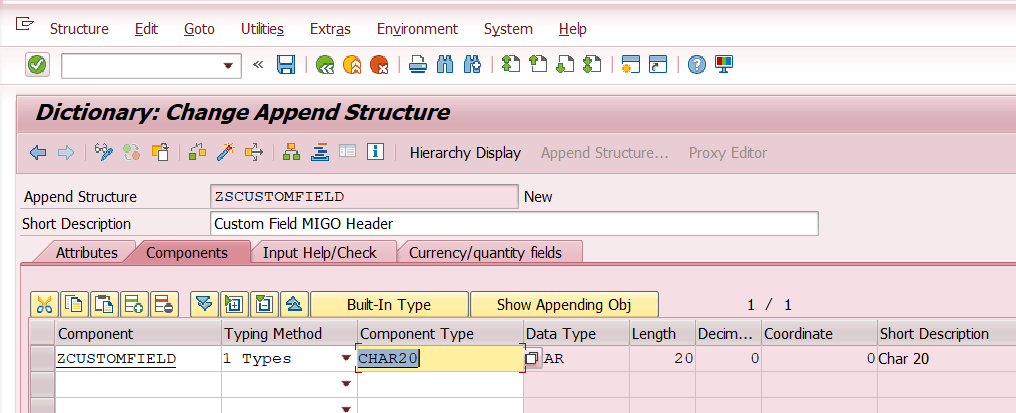Click Expand All Includes double-down arrow icon
This screenshot has height=413, width=1016.
coord(204,304)
